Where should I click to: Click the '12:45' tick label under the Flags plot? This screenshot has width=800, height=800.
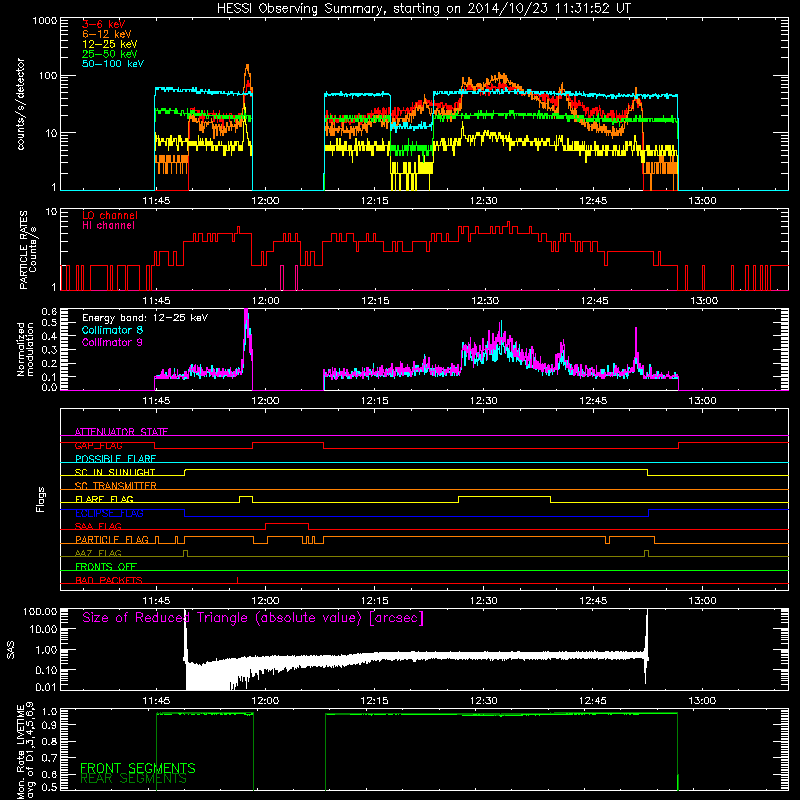pyautogui.click(x=593, y=601)
